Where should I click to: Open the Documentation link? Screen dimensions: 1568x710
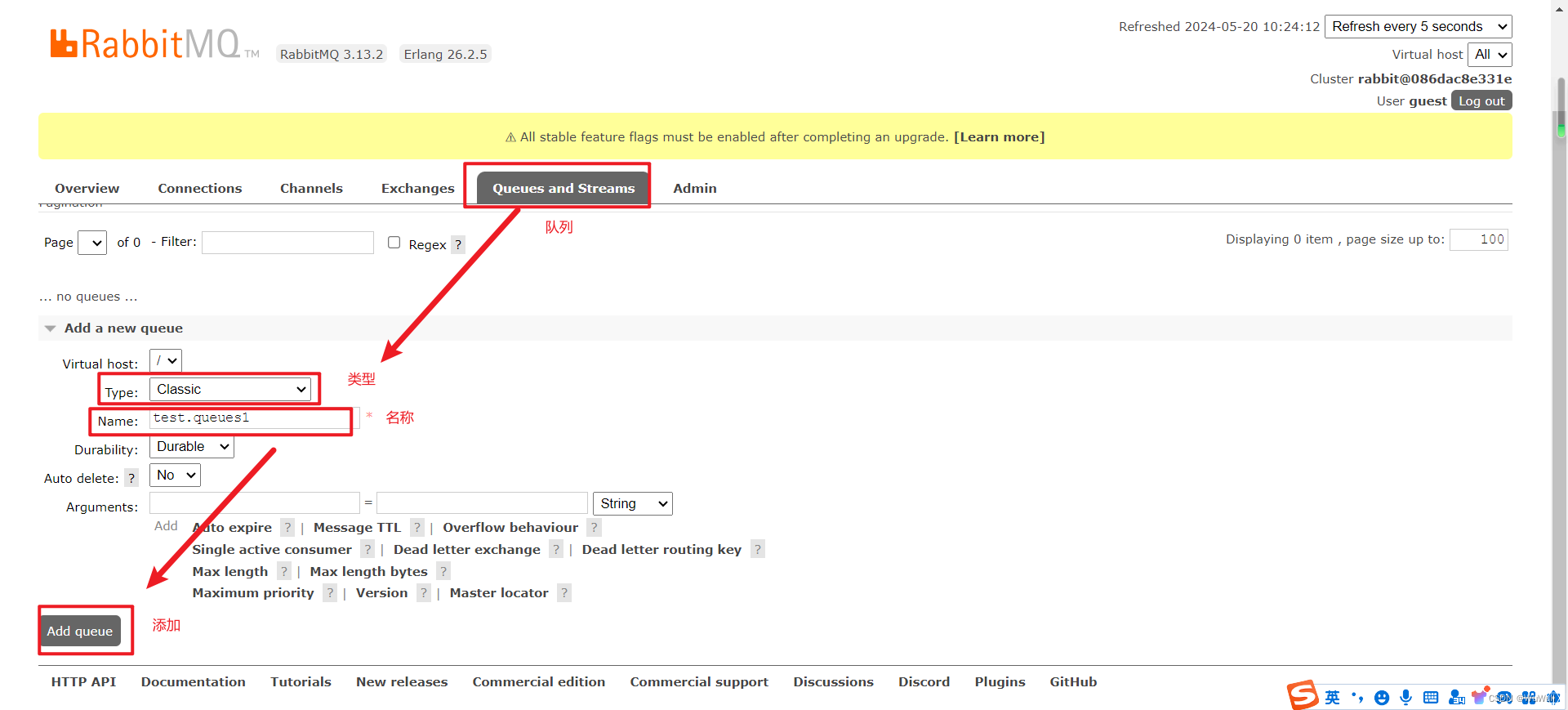pyautogui.click(x=193, y=681)
